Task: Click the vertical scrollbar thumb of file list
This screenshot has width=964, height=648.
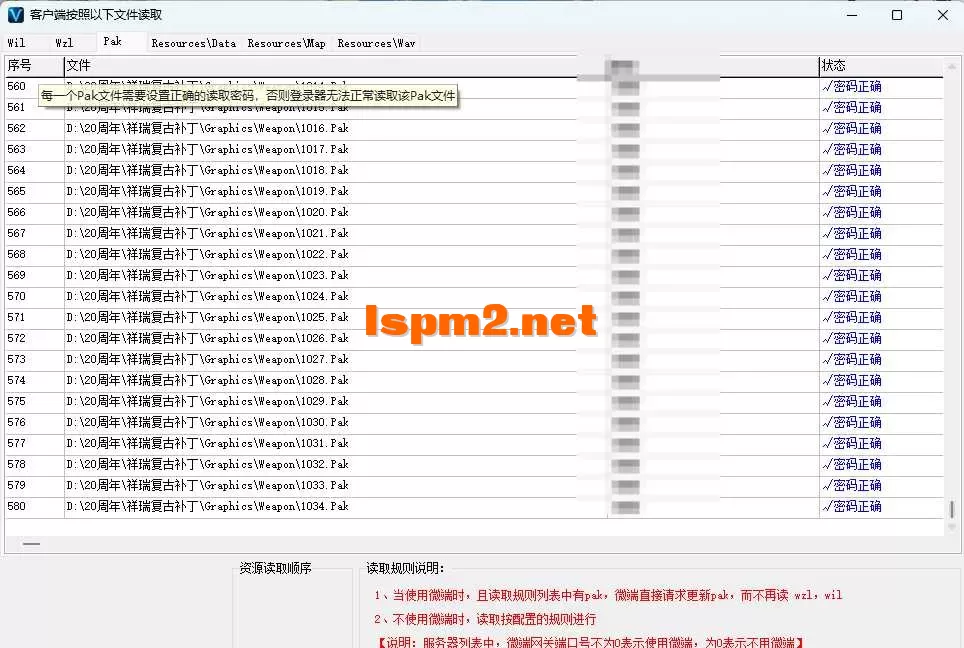Action: 952,509
